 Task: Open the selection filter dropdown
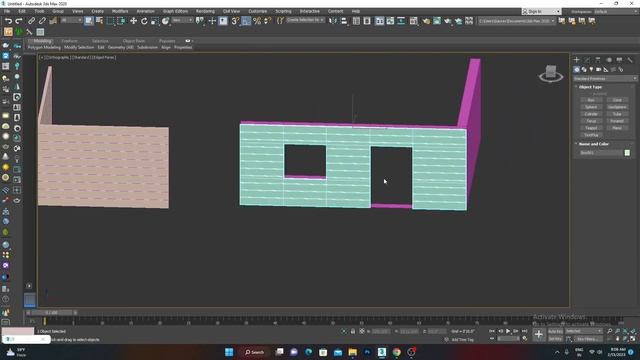coord(71,20)
